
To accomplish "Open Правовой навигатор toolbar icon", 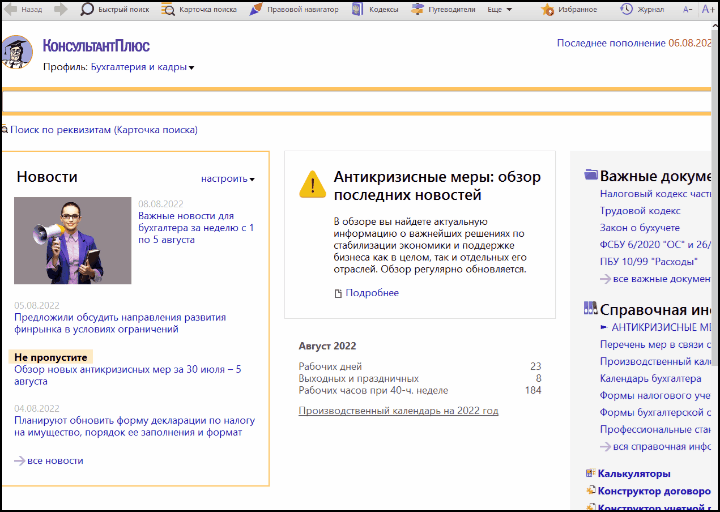I will pyautogui.click(x=256, y=9).
